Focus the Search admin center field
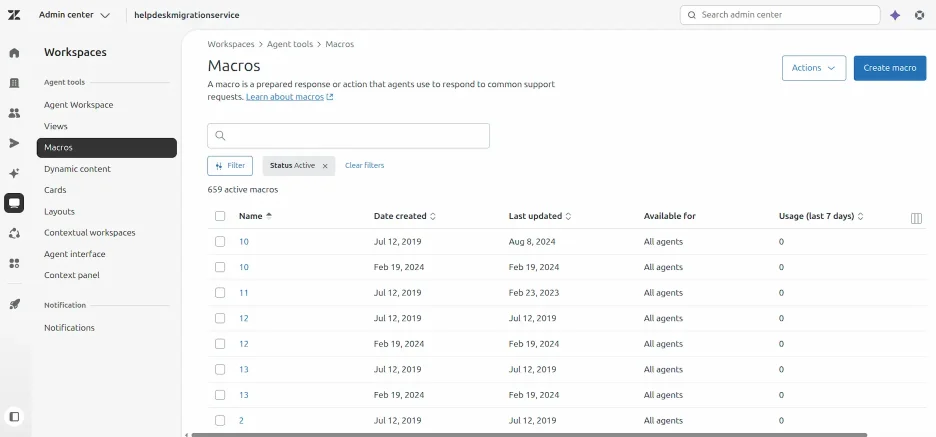The image size is (936, 437). pos(780,15)
